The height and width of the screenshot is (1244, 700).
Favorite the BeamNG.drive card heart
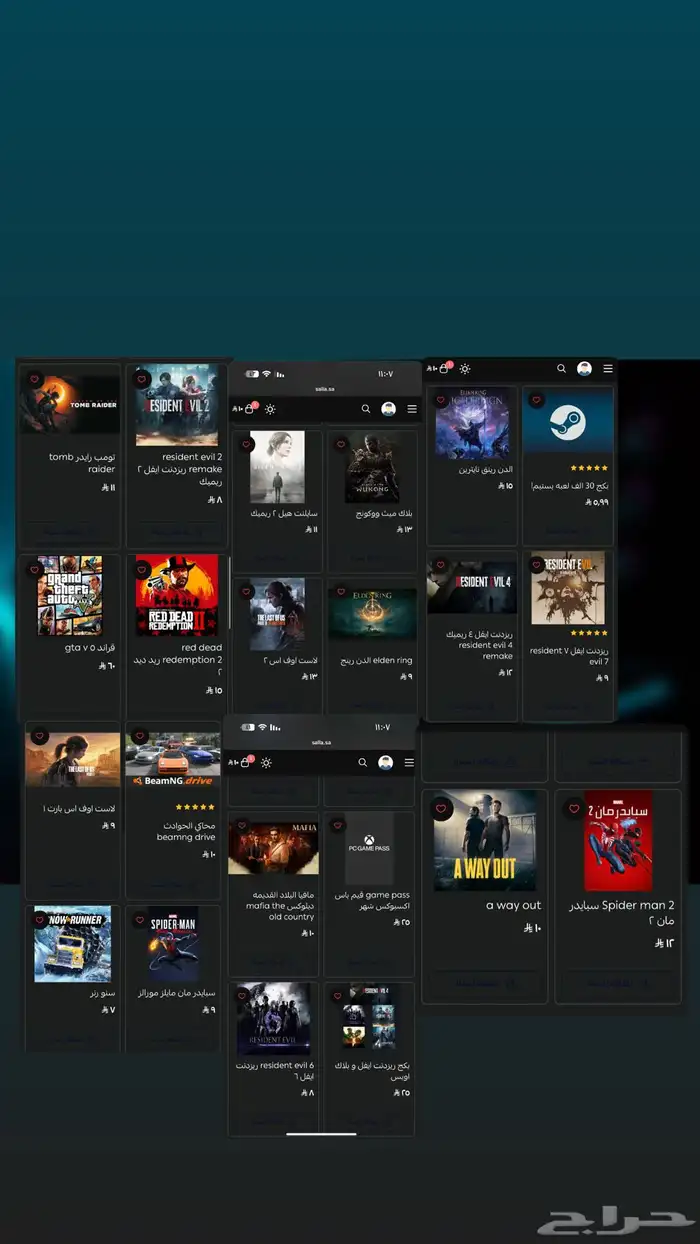[140, 737]
